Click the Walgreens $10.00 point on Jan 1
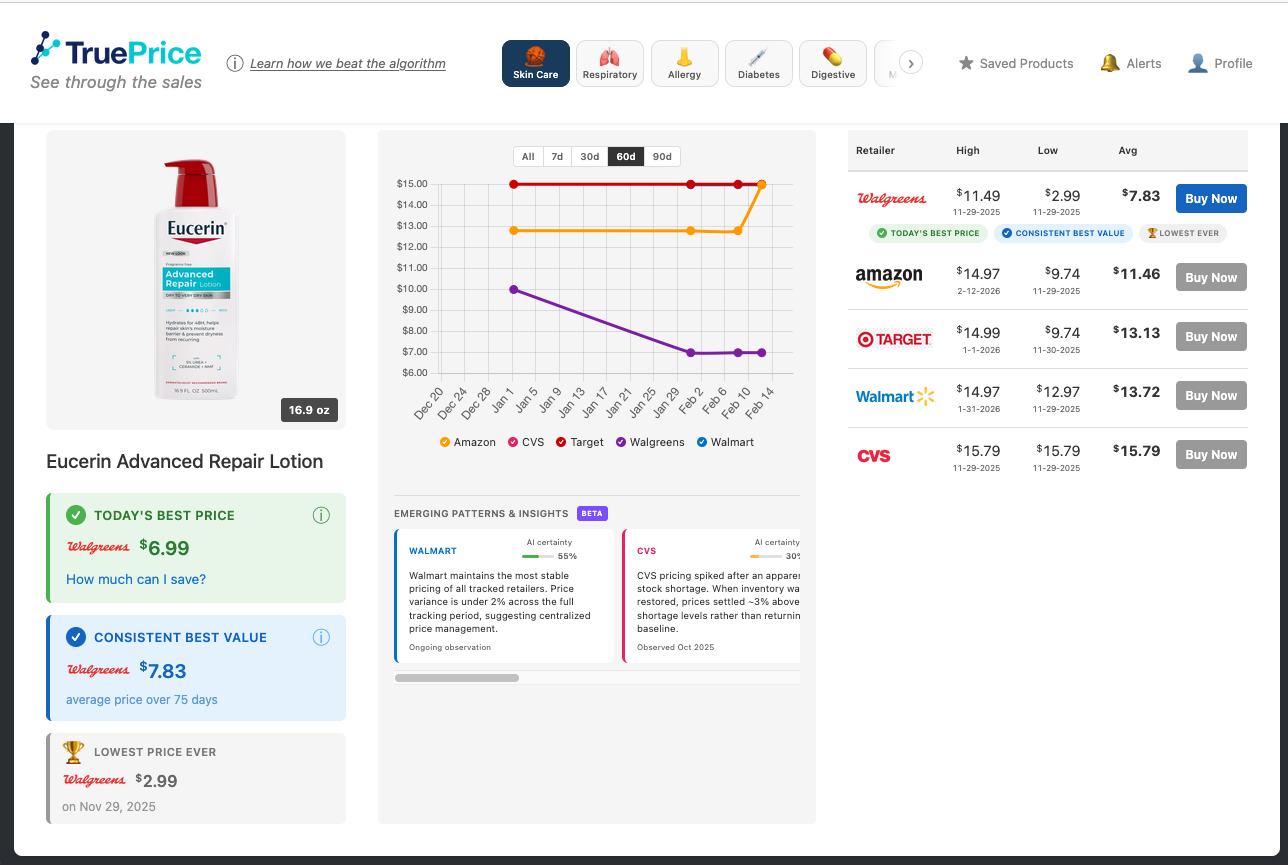The image size is (1288, 865). (x=514, y=289)
